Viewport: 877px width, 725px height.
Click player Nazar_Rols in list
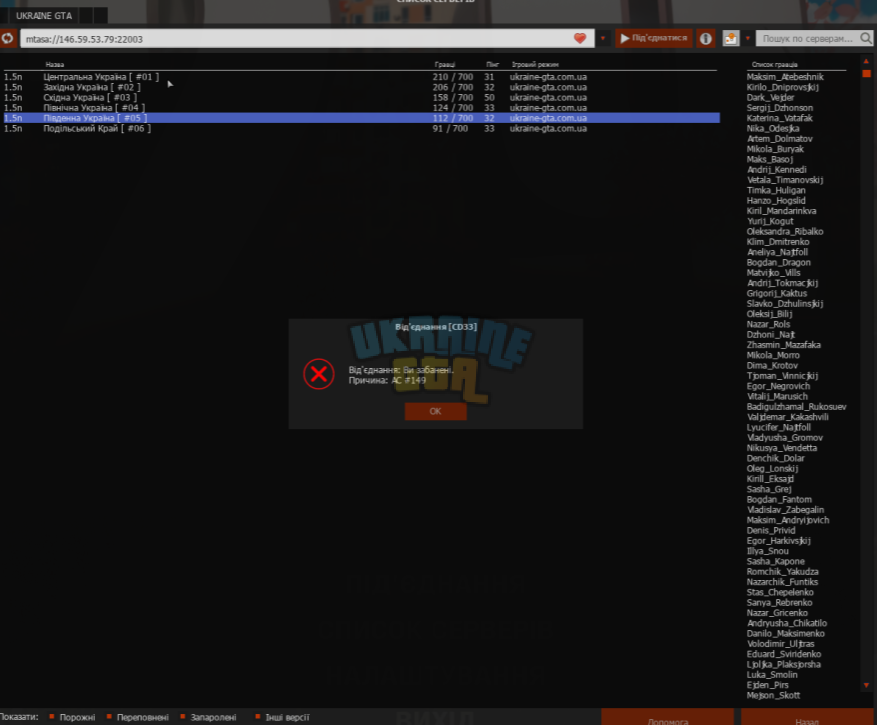click(x=768, y=324)
